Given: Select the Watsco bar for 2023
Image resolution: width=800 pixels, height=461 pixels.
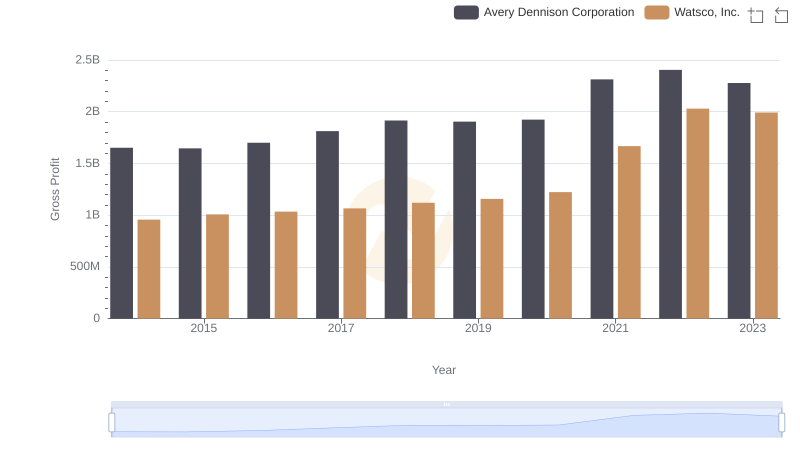Looking at the screenshot, I should point(766,216).
